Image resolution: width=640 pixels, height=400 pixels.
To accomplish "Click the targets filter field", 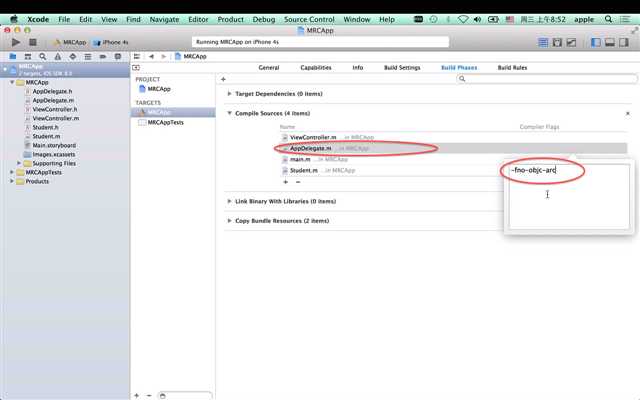I will click(185, 396).
